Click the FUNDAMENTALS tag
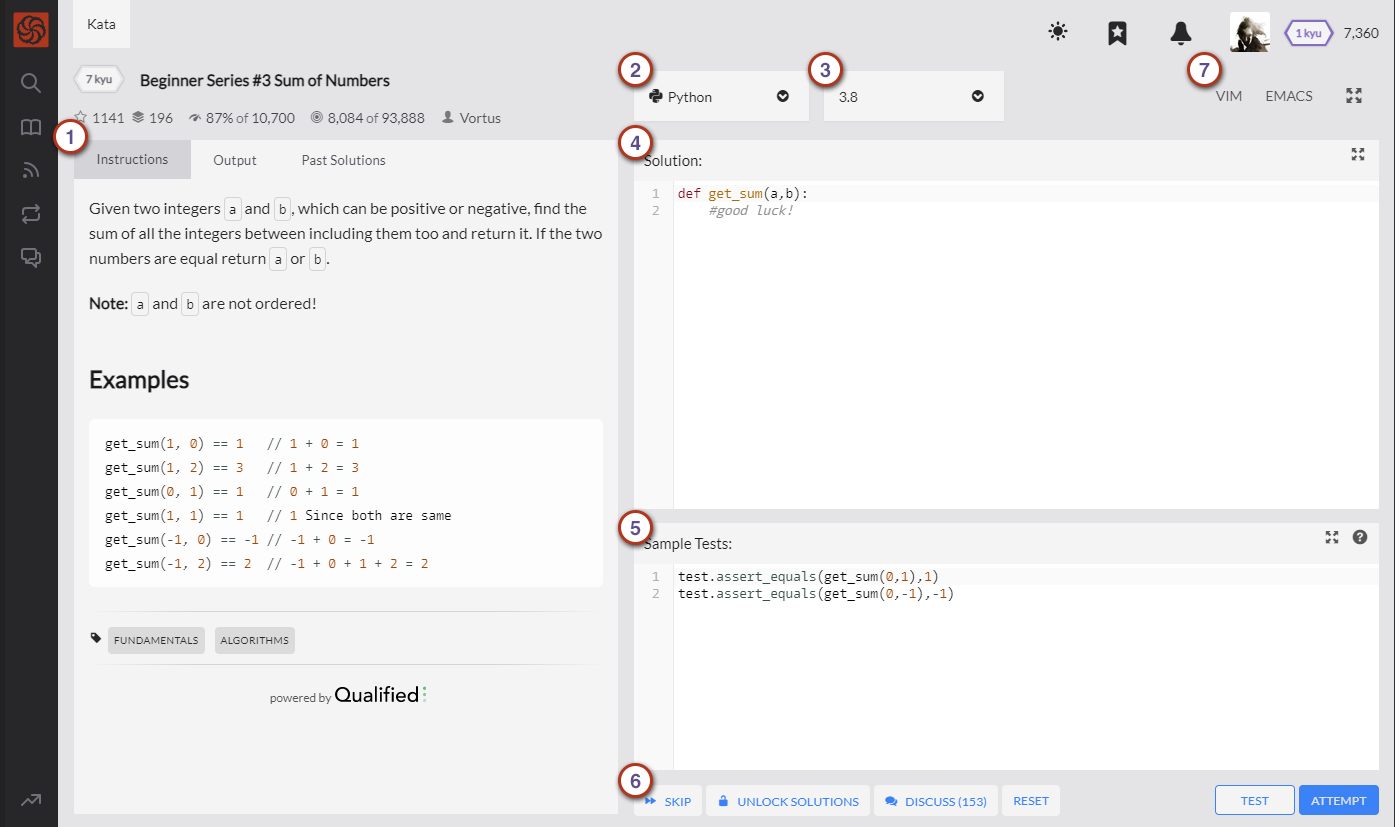Screen dimensions: 1395x827 (x=156, y=641)
